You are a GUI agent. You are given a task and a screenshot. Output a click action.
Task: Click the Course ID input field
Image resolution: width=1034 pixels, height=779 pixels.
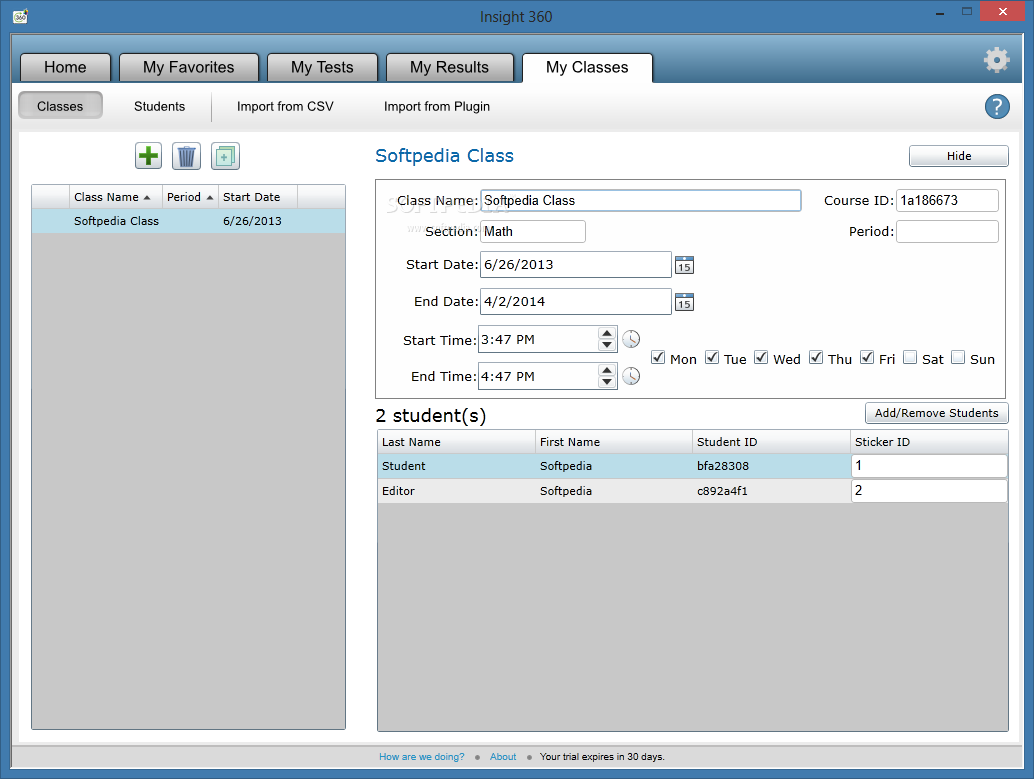coord(947,201)
